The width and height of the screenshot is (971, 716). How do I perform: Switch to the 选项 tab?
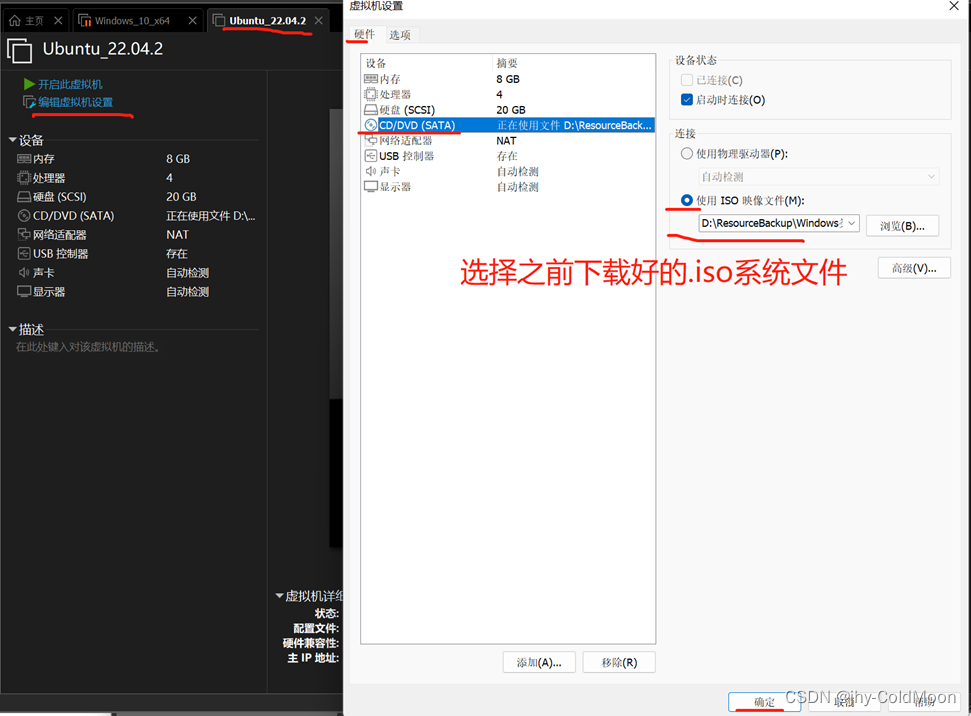[x=400, y=34]
